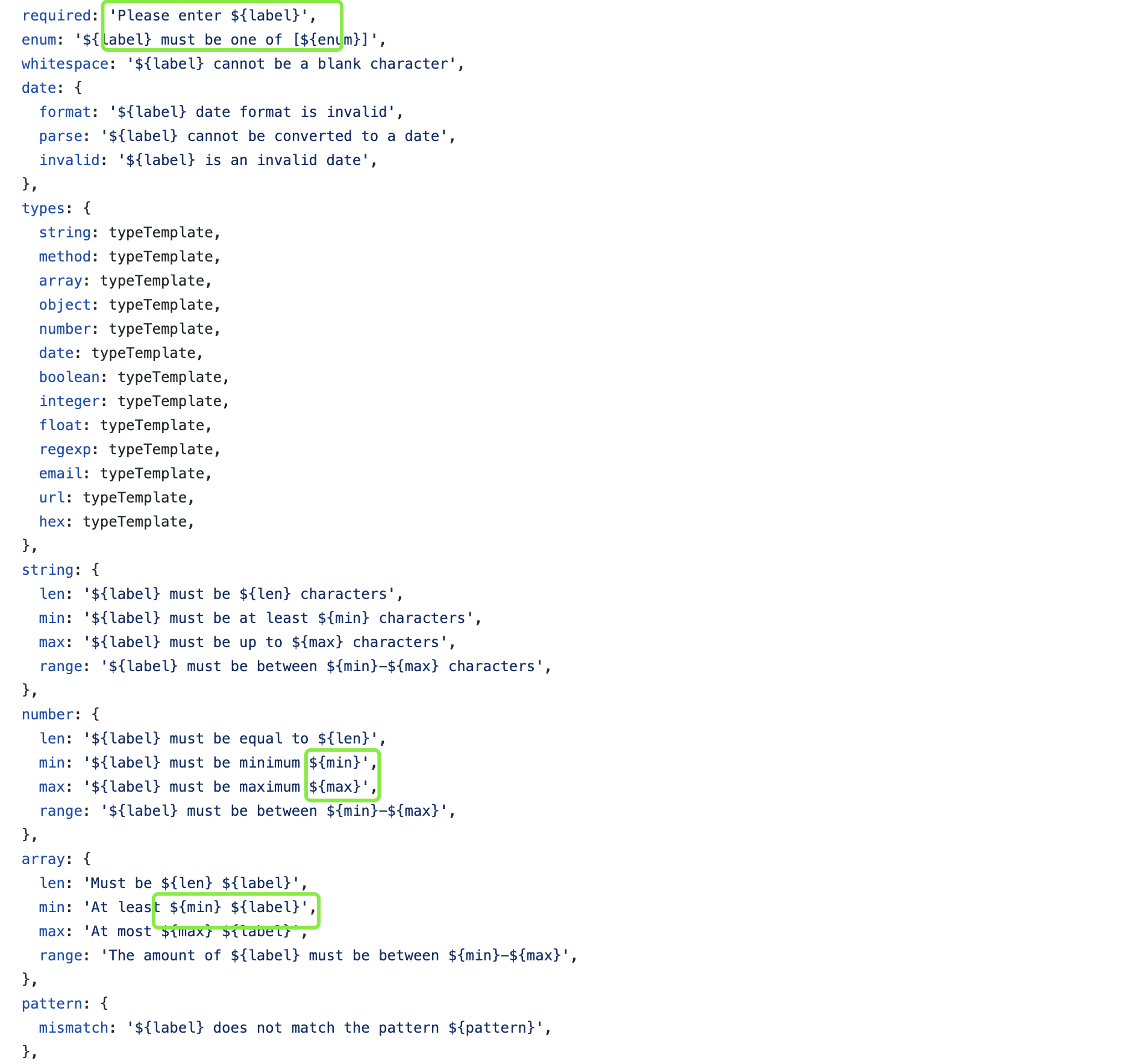This screenshot has width=1122, height=1064.
Task: Click the 'float' key in types
Action: 60,425
